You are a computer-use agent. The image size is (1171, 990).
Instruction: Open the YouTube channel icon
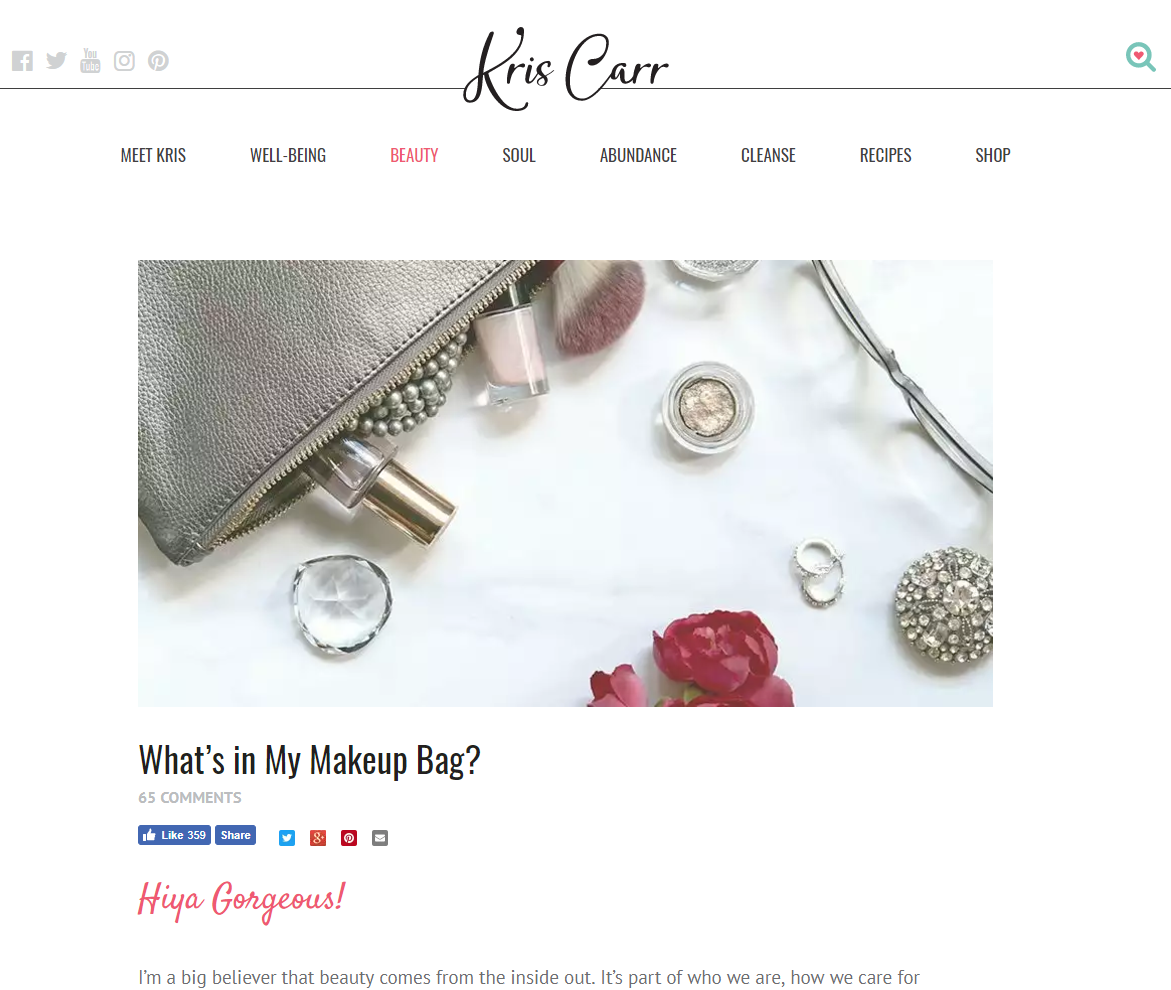(x=90, y=60)
